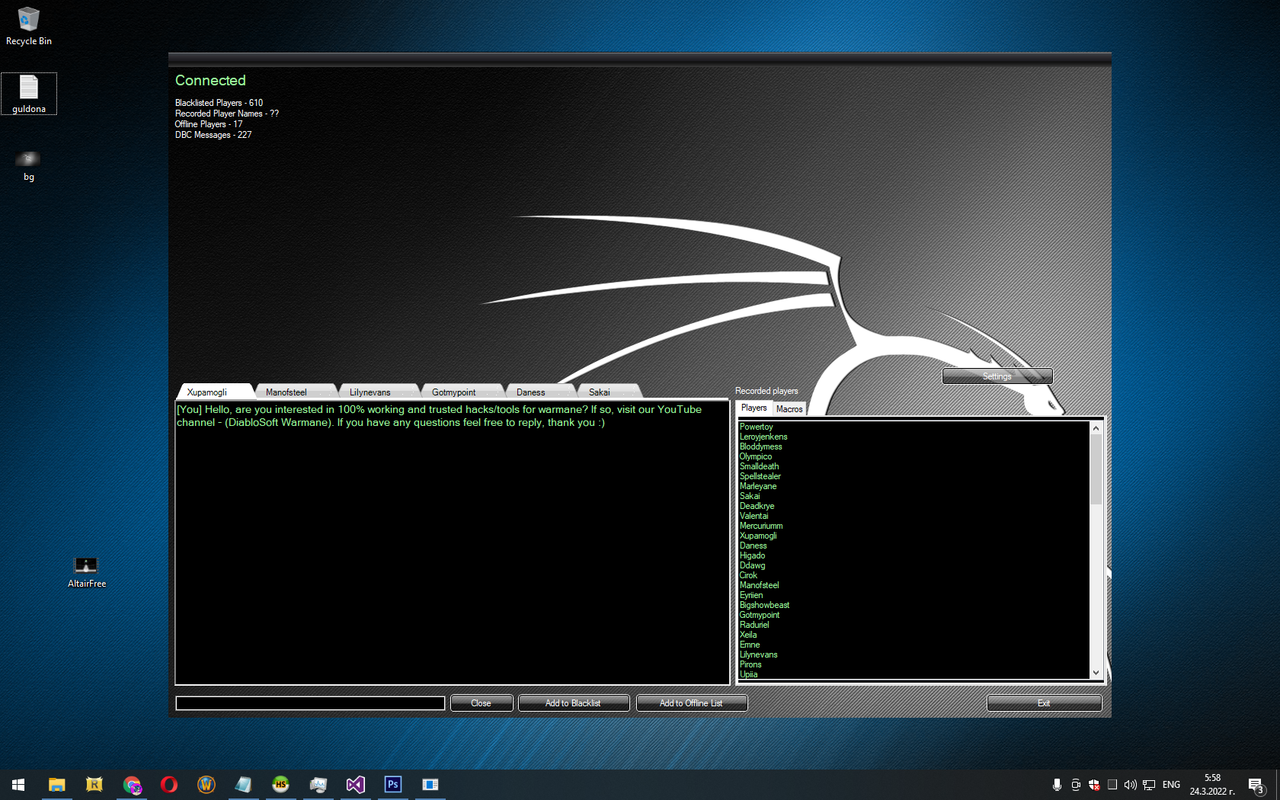The image size is (1280, 800).
Task: Select Powertoy in the recorded players list
Action: coord(756,427)
